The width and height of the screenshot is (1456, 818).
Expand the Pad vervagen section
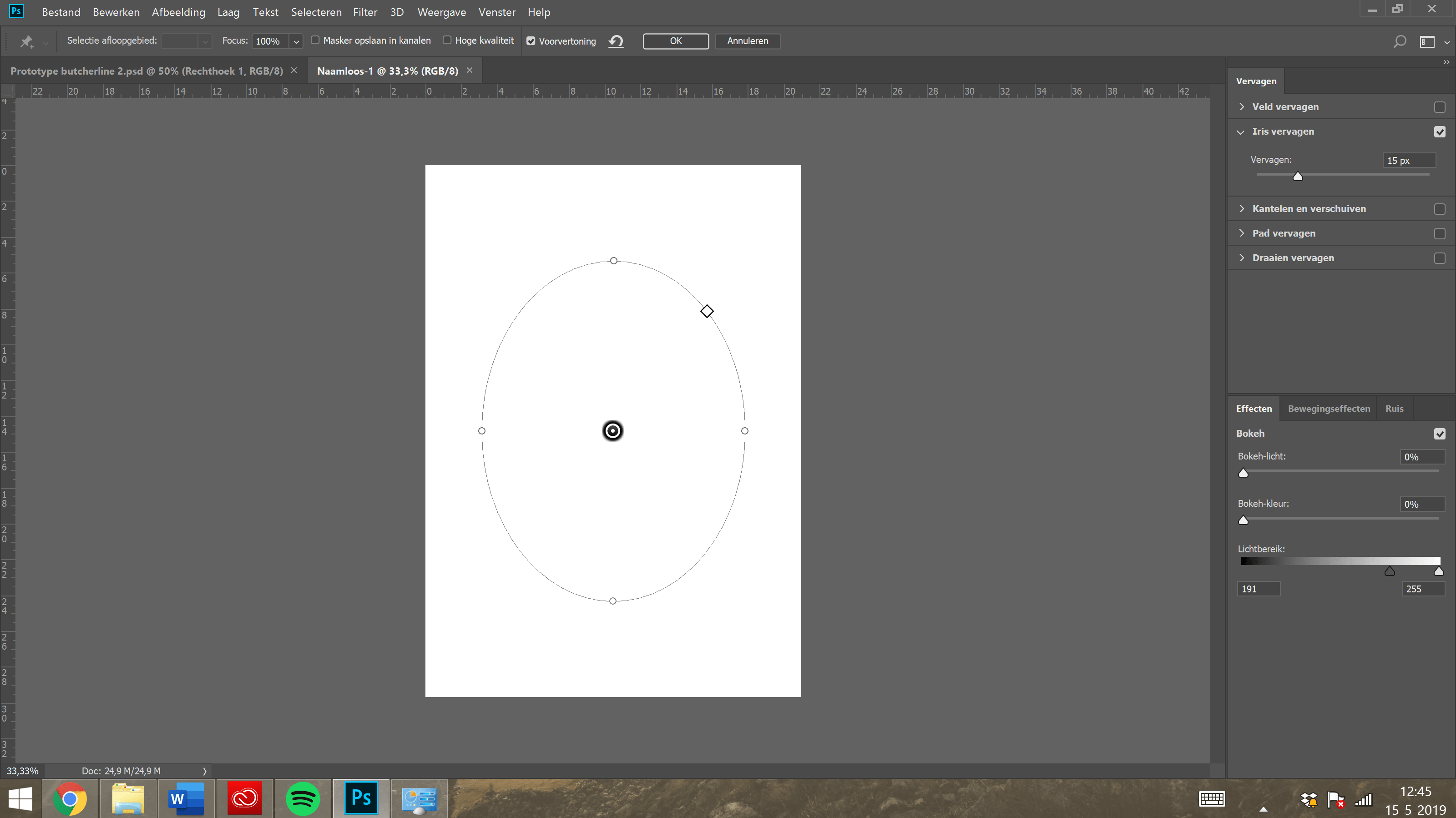click(x=1242, y=233)
